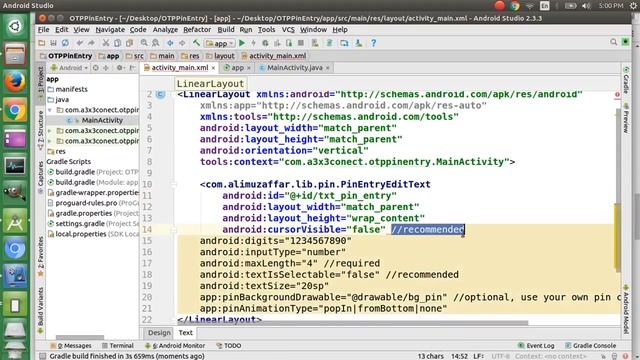Run the app with the green play icon
This screenshot has height=360, width=640.
242,43
